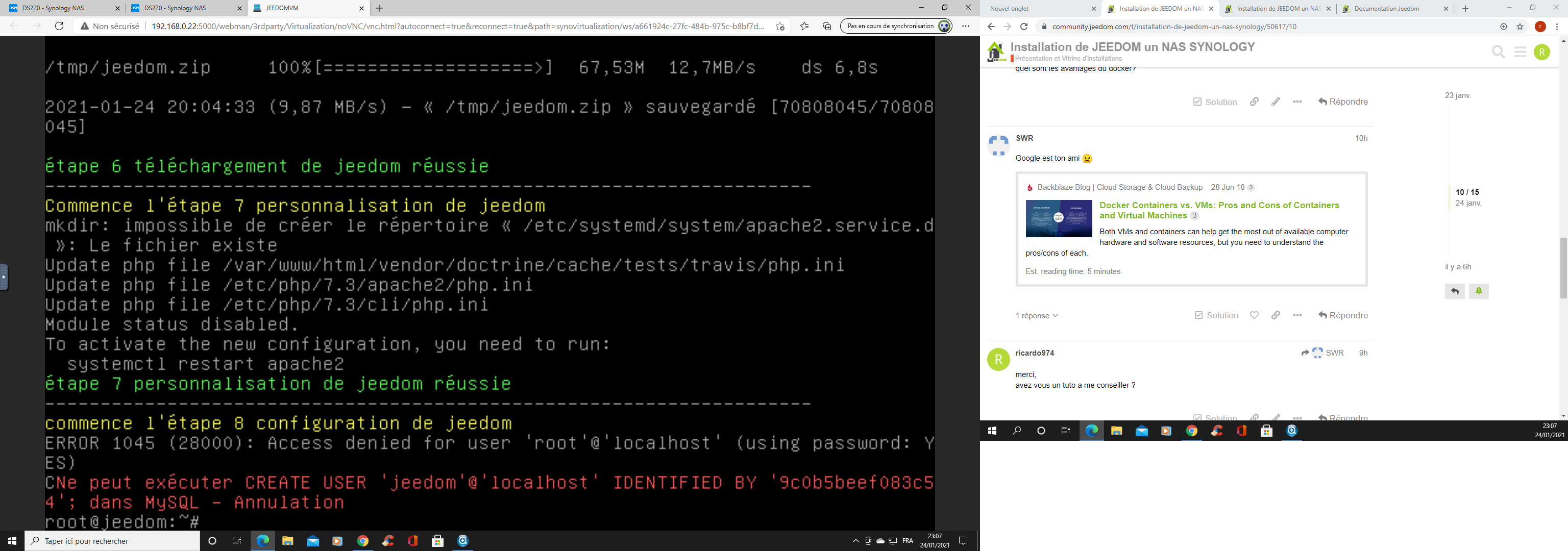Open a new tab in Edge

click(x=379, y=8)
